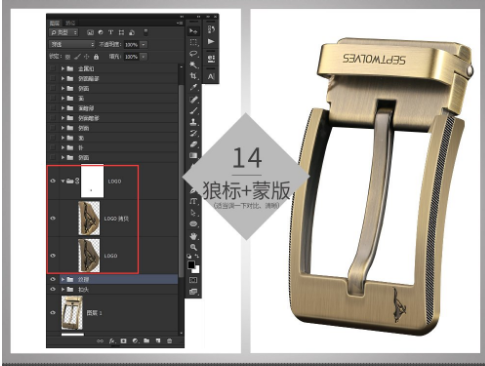
Task: Add a layer mask
Action: click(123, 341)
